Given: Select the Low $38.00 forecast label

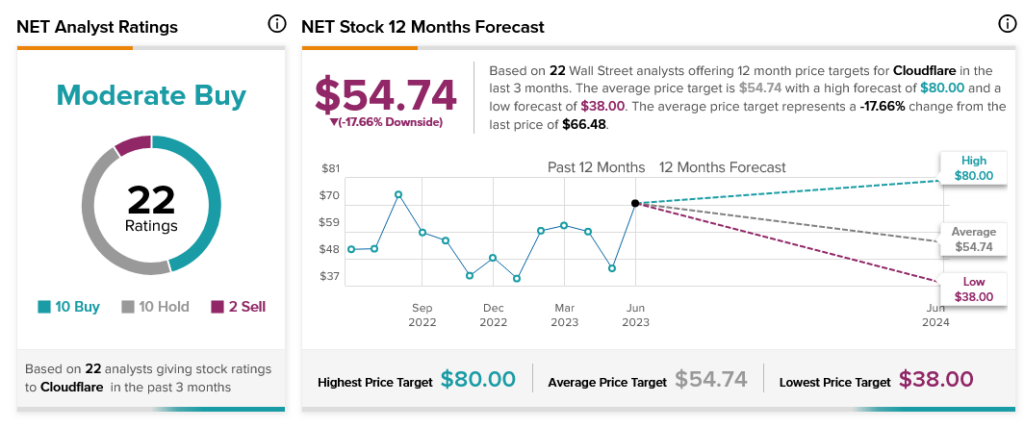Looking at the screenshot, I should point(973,289).
